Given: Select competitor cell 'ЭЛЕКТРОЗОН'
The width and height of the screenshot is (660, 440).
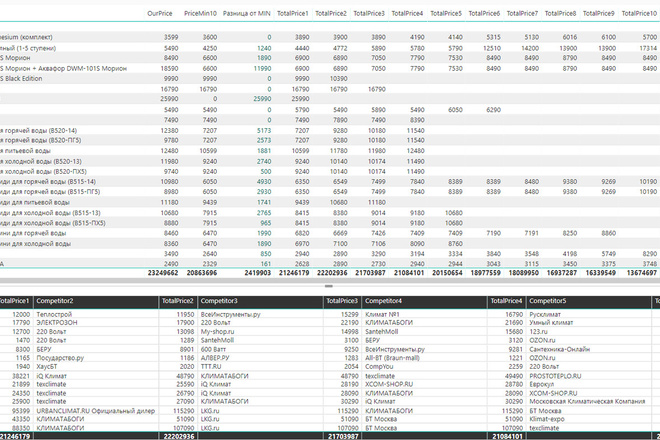Looking at the screenshot, I should point(57,323).
